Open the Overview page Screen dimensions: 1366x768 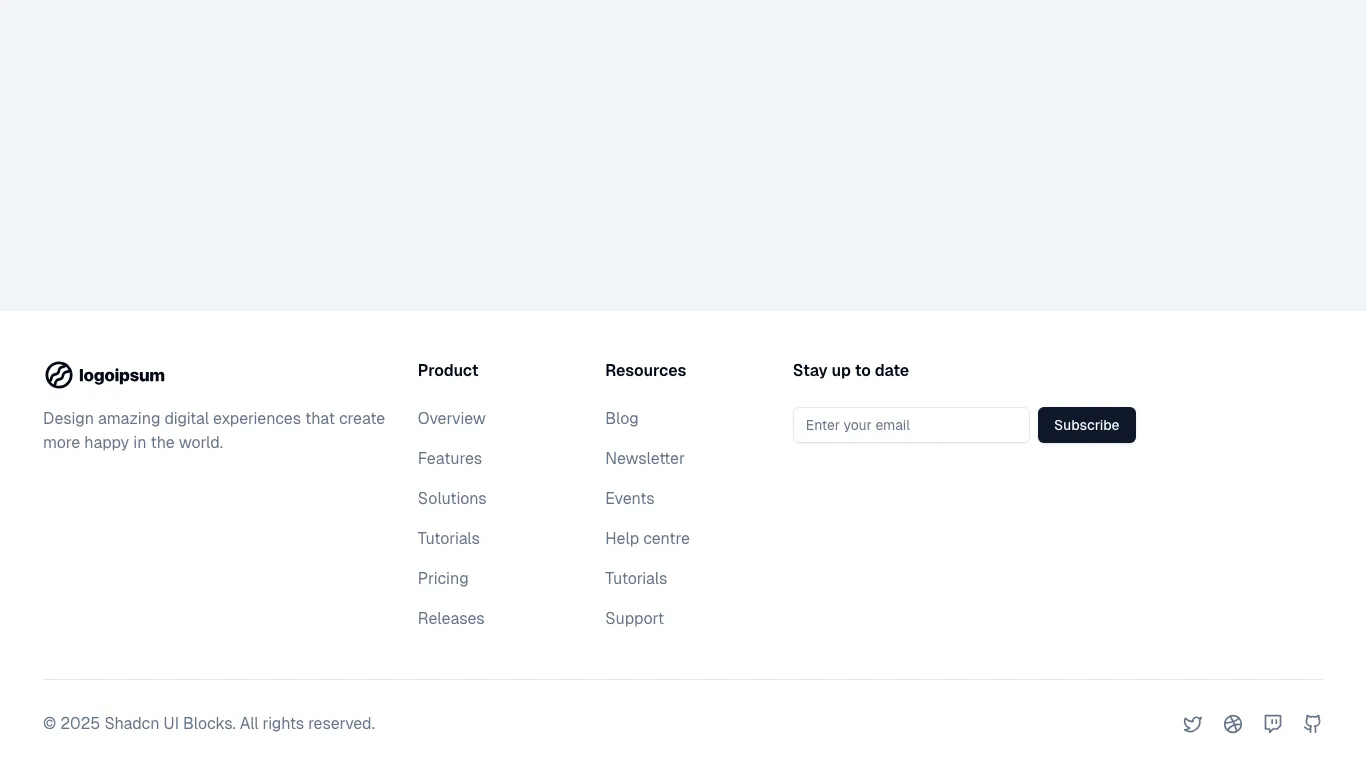451,418
